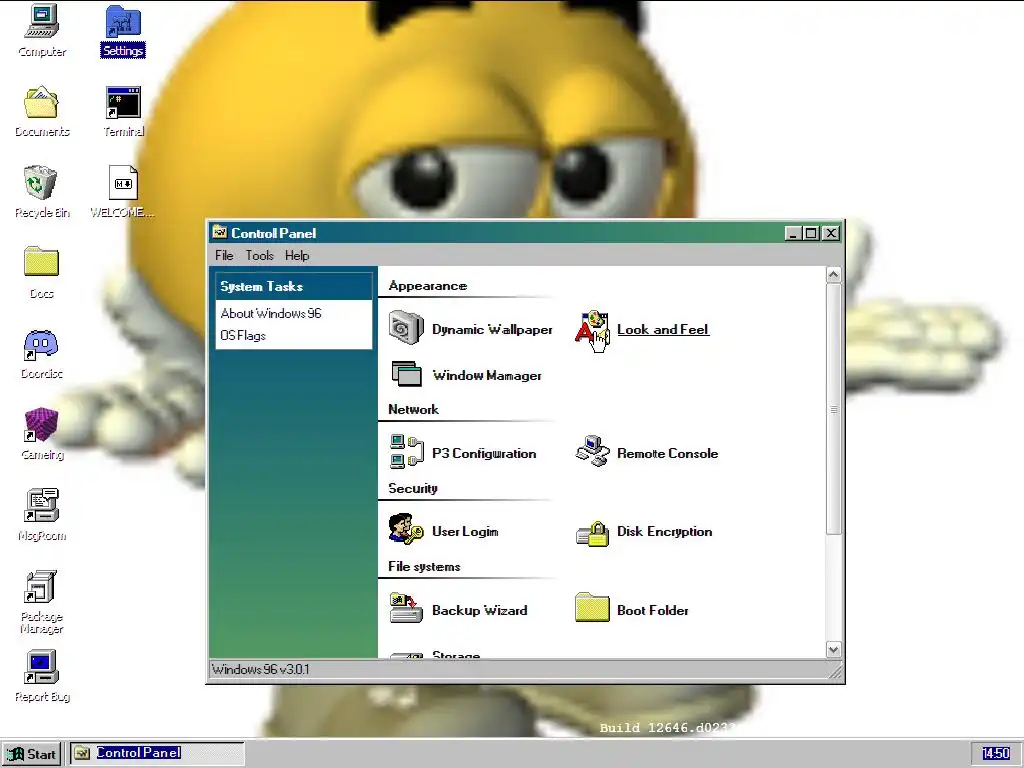1024x768 pixels.
Task: Select the WELCOME markdown file icon
Action: [x=123, y=182]
